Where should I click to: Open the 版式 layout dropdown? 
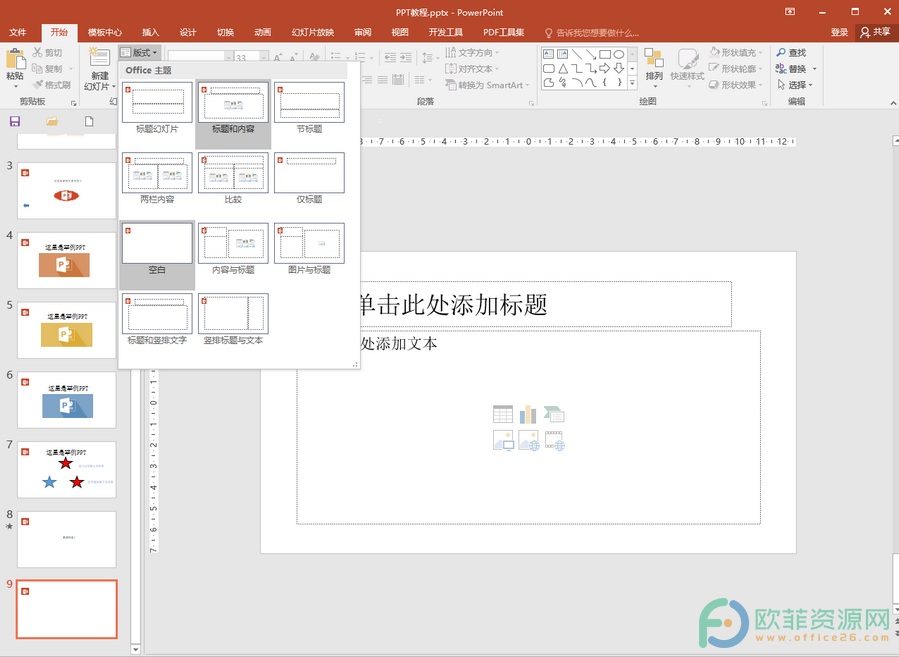tap(139, 52)
